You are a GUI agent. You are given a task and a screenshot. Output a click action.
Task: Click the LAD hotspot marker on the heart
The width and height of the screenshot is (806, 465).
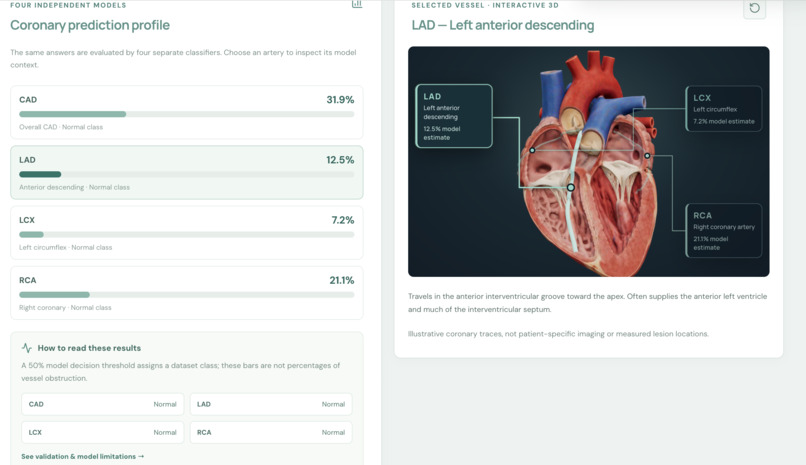coord(571,188)
